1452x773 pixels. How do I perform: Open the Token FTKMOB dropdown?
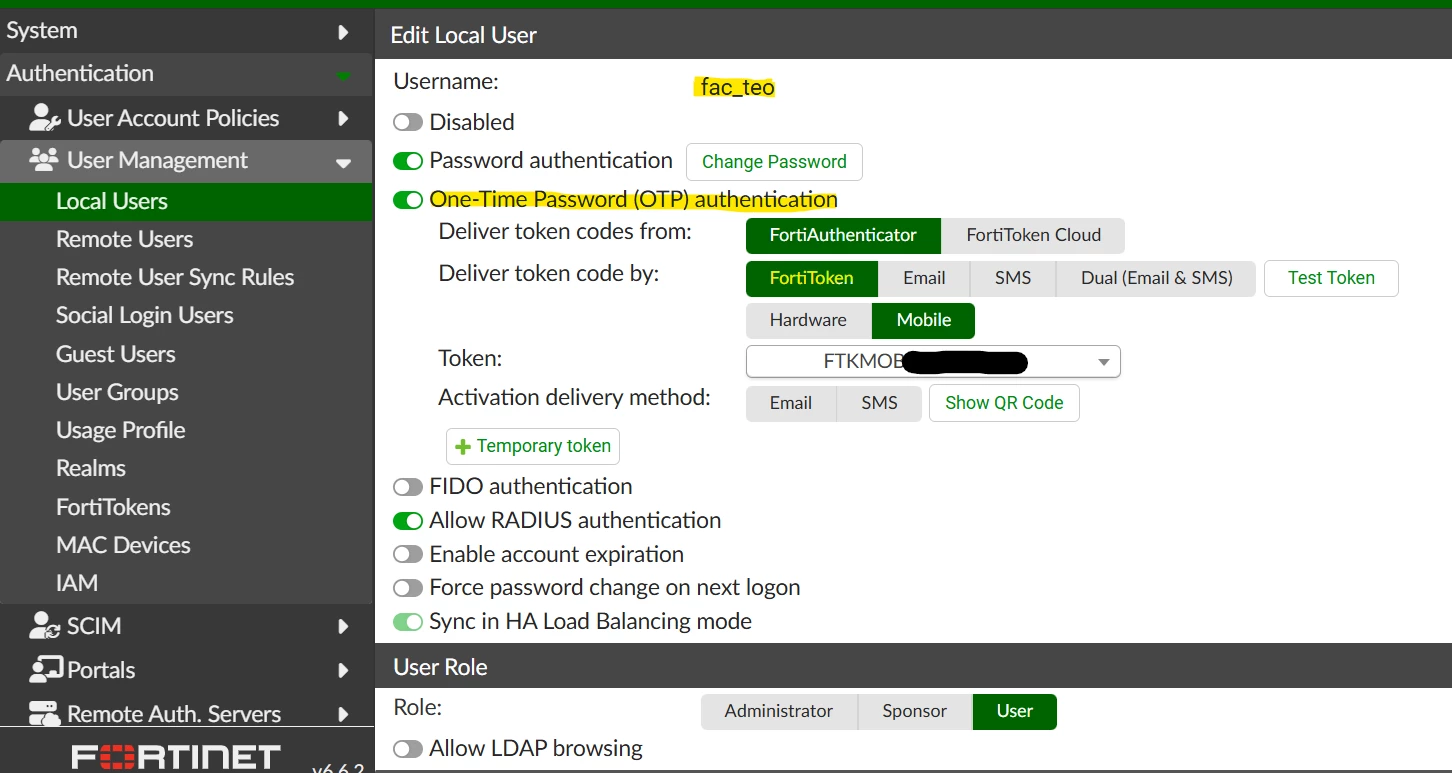coord(933,362)
